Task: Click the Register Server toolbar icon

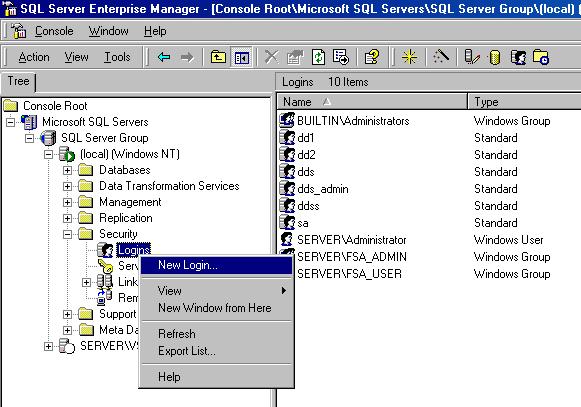Action: (472, 57)
